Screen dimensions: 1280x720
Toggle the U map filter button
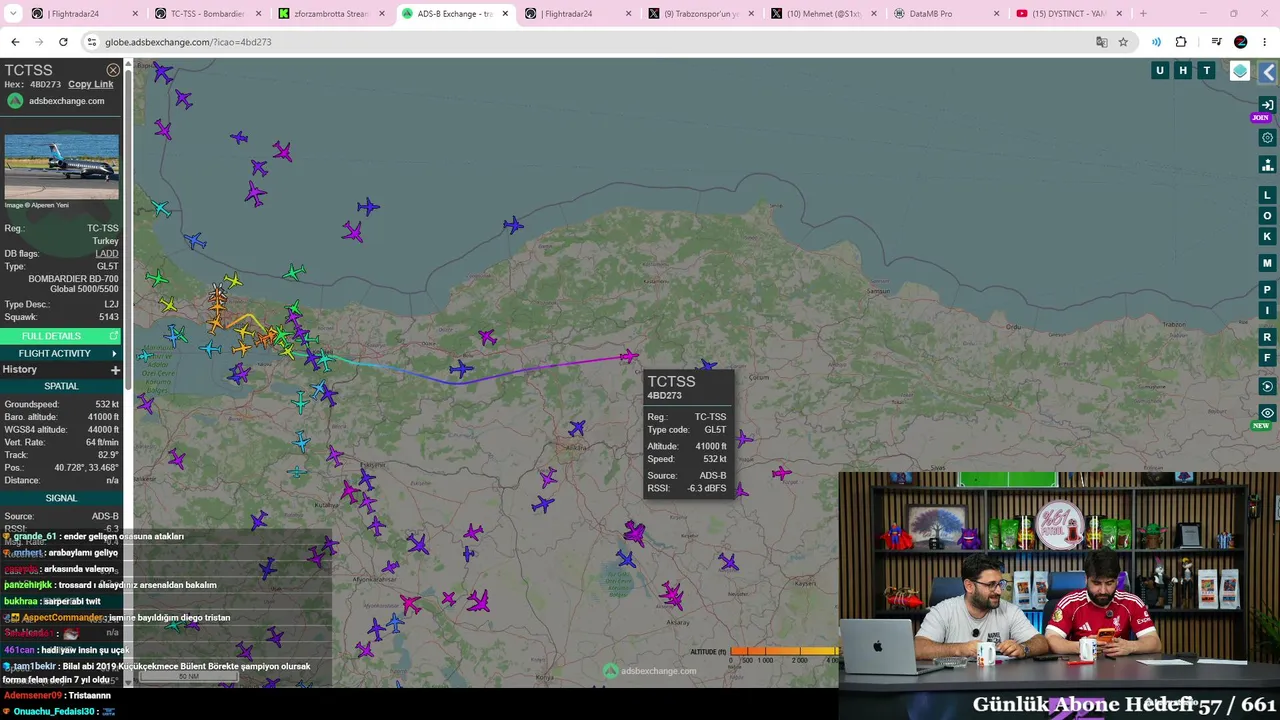click(1160, 70)
